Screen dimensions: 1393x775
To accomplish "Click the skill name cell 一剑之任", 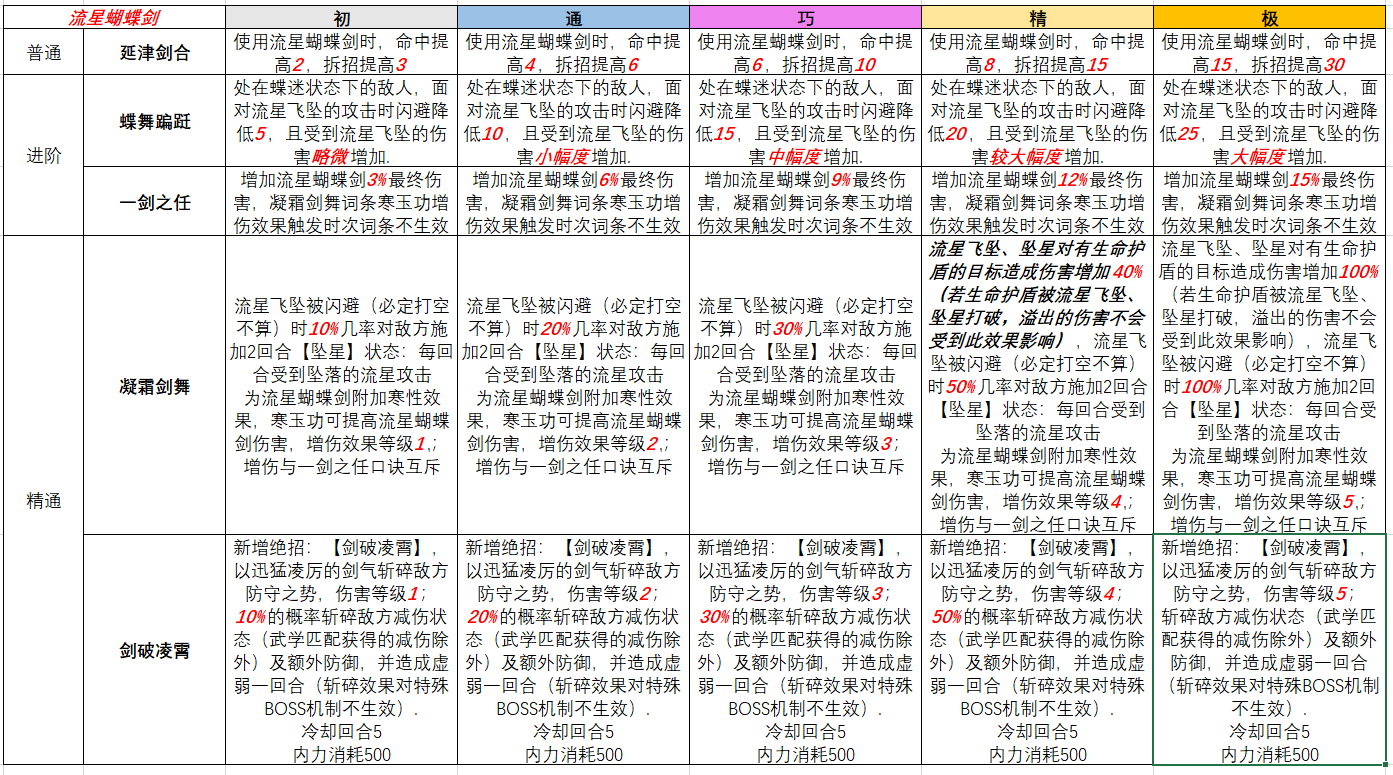I will pyautogui.click(x=155, y=202).
